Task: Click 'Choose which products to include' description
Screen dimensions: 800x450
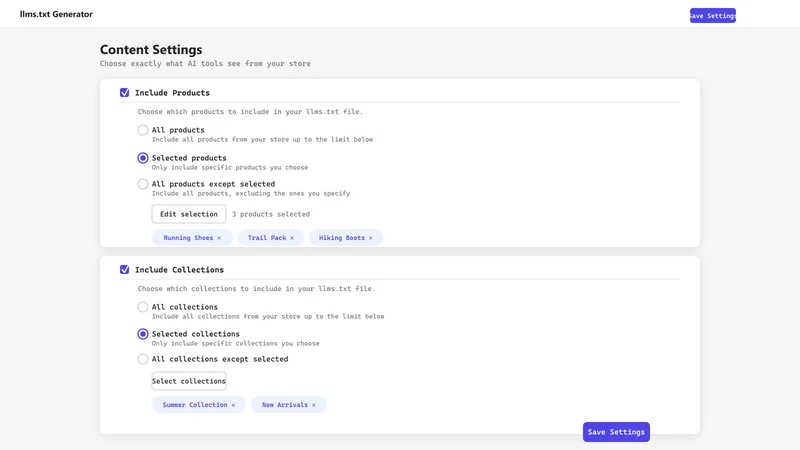Action: coord(250,112)
